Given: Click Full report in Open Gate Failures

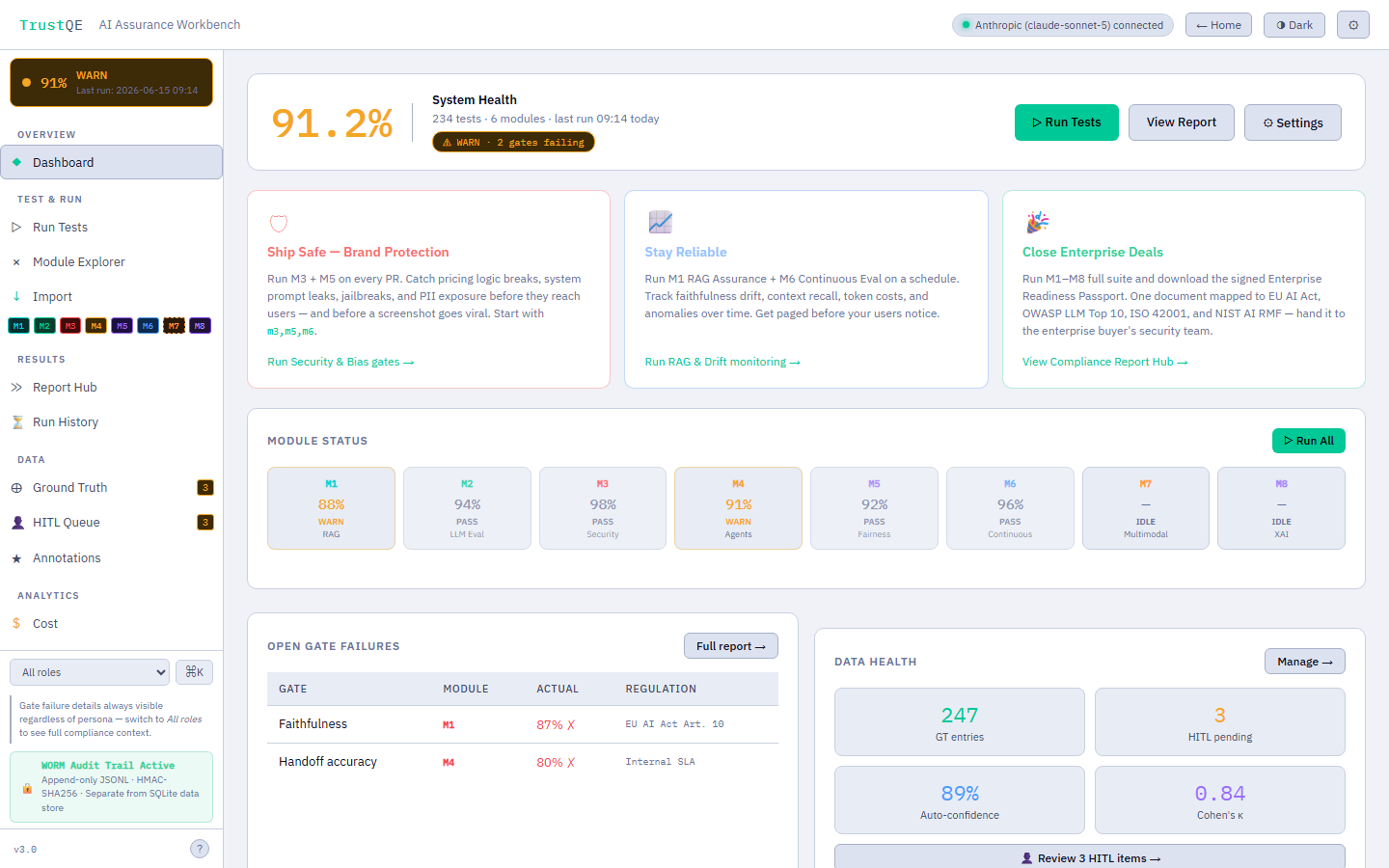Looking at the screenshot, I should (x=731, y=646).
